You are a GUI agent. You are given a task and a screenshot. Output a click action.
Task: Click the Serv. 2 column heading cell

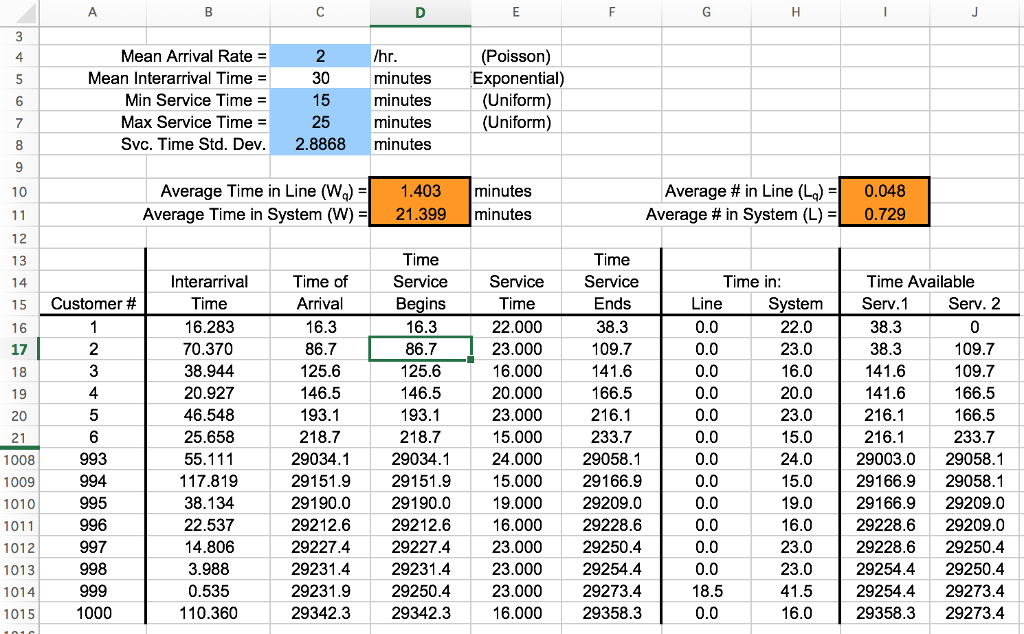pyautogui.click(x=974, y=304)
